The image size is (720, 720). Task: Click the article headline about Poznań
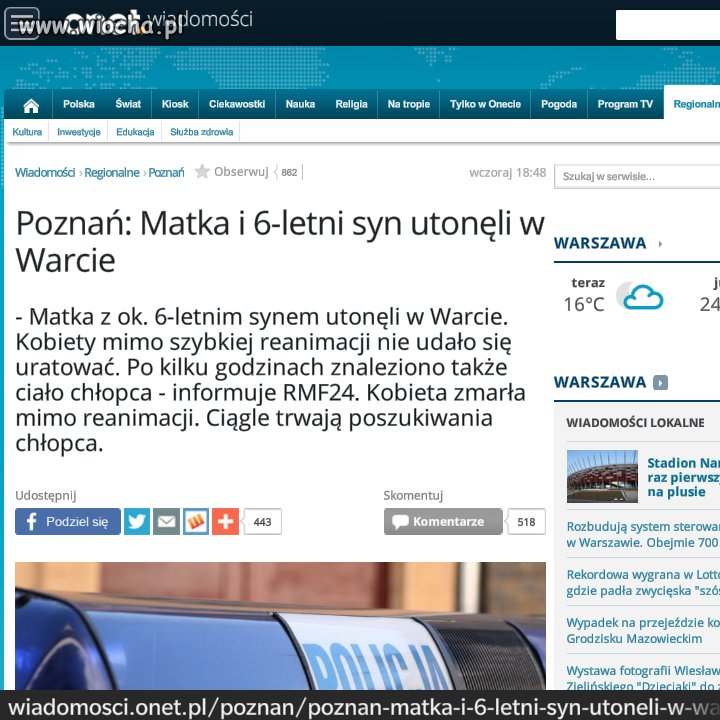[x=280, y=242]
